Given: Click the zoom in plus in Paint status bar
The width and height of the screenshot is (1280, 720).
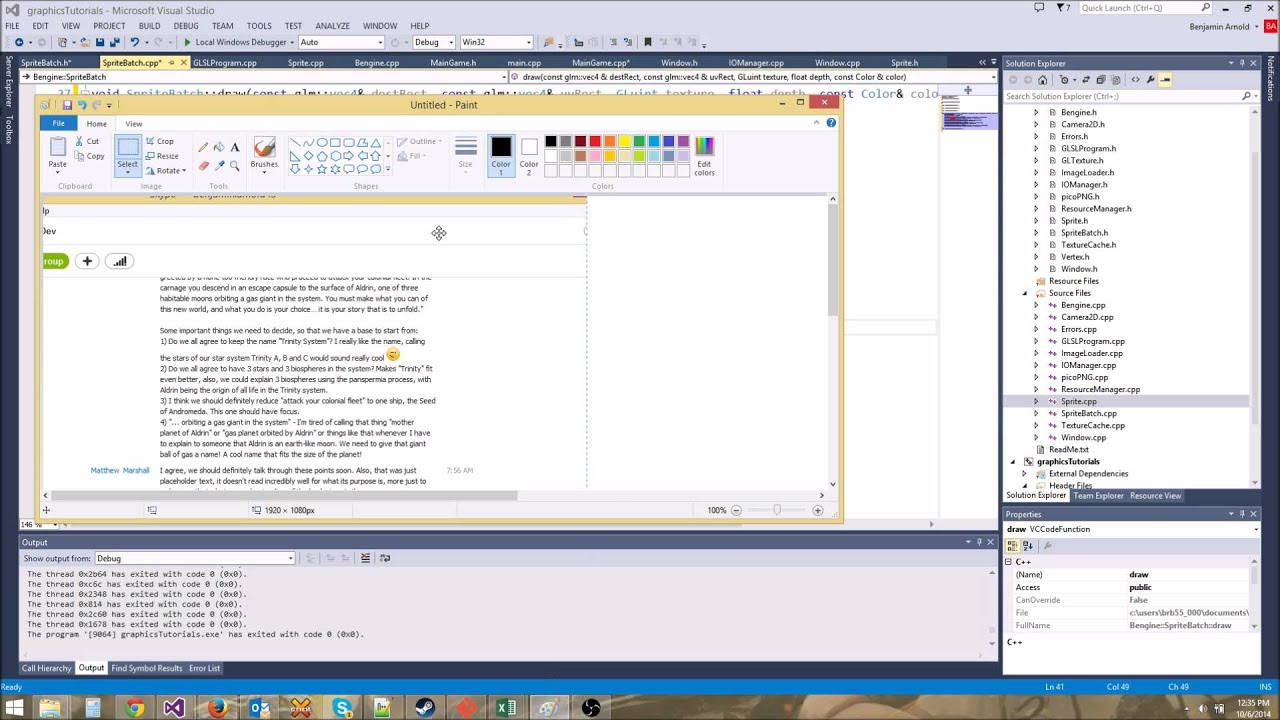Looking at the screenshot, I should pos(817,510).
